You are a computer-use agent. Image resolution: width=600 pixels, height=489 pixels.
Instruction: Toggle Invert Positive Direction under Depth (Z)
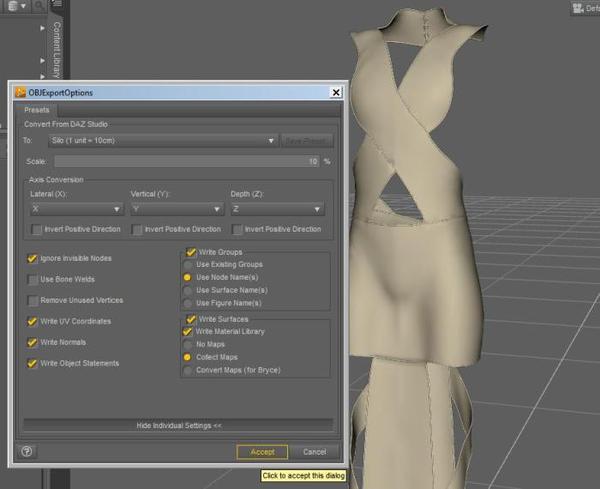(237, 229)
